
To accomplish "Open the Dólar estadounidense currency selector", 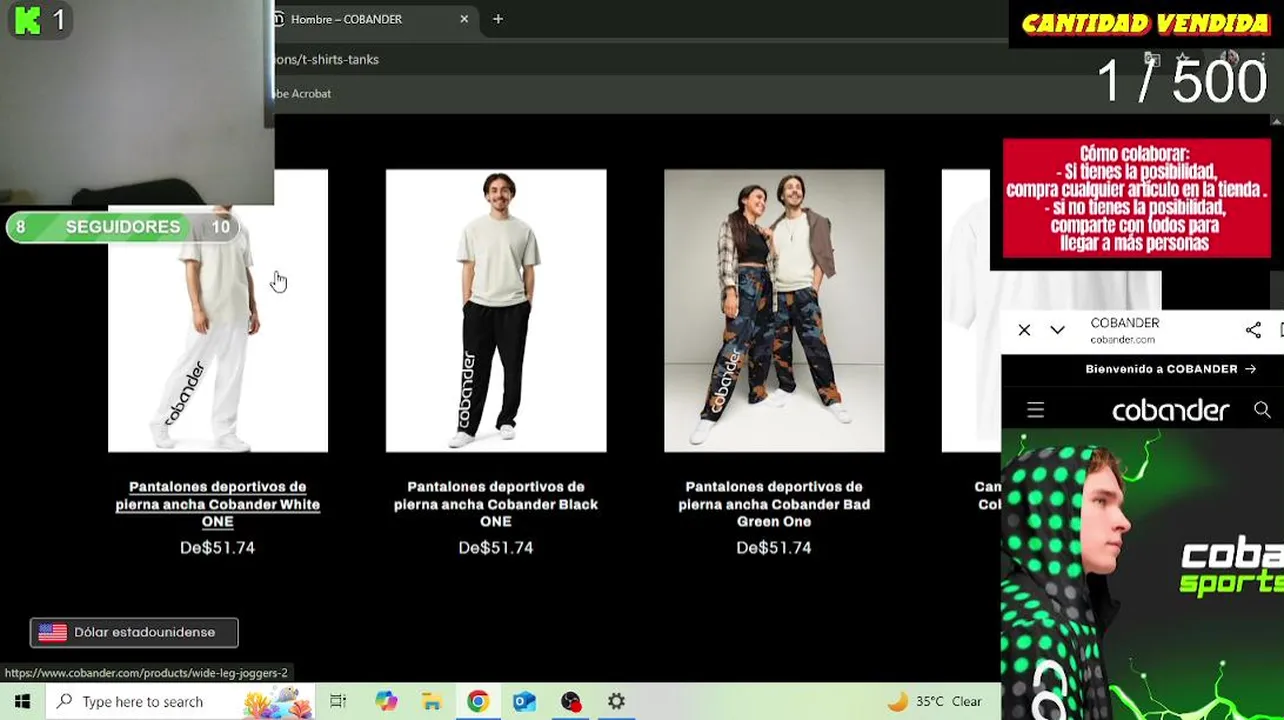I will [x=134, y=632].
